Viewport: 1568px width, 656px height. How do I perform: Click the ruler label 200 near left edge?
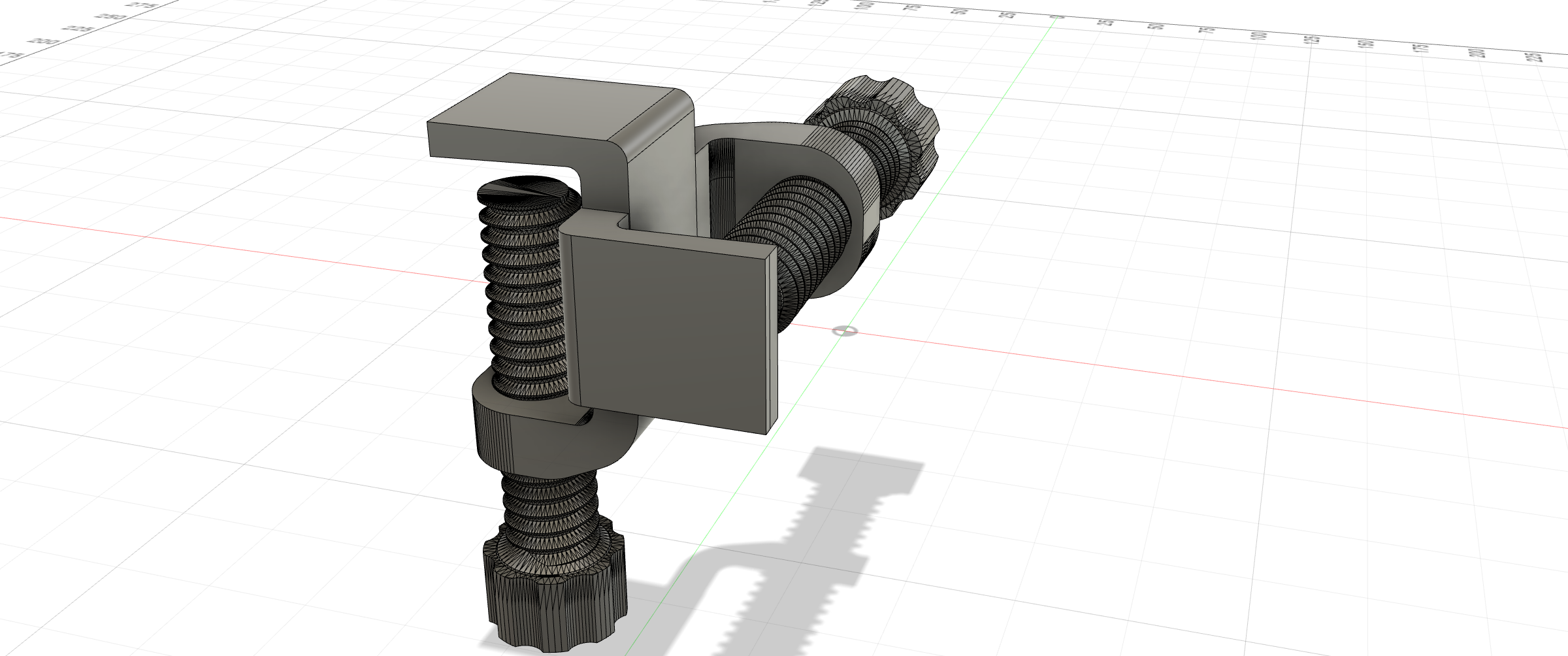(x=43, y=42)
